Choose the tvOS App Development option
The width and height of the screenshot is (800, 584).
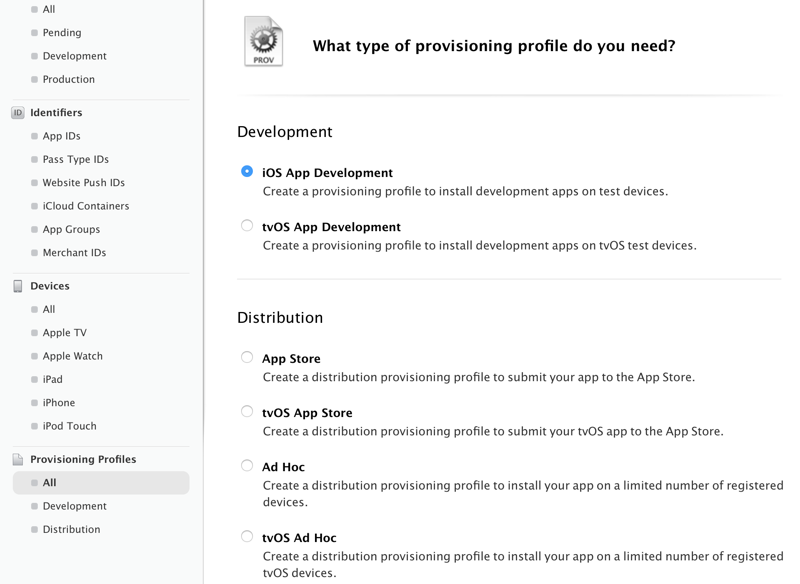point(247,226)
